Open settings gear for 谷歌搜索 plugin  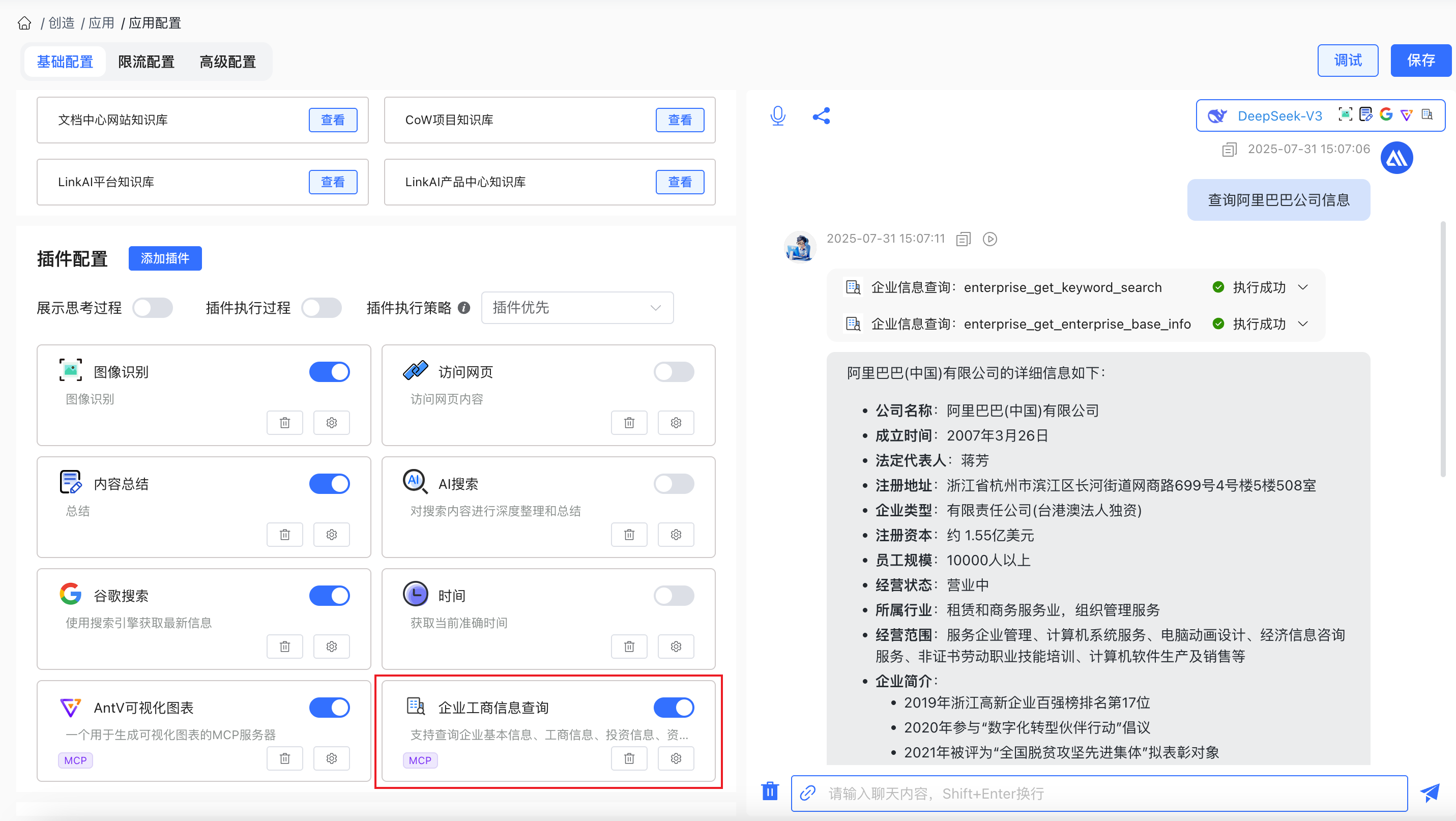(x=332, y=647)
